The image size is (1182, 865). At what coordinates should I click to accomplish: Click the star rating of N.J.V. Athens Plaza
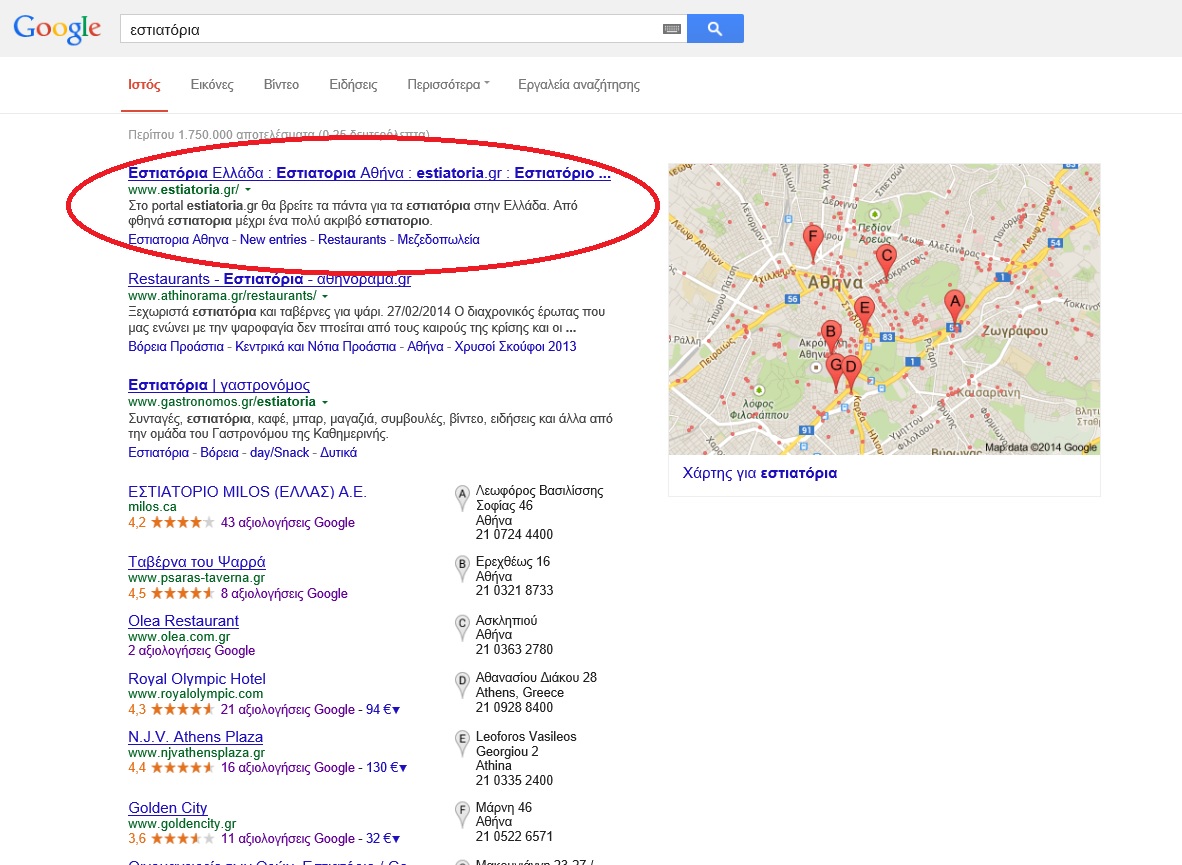[182, 767]
